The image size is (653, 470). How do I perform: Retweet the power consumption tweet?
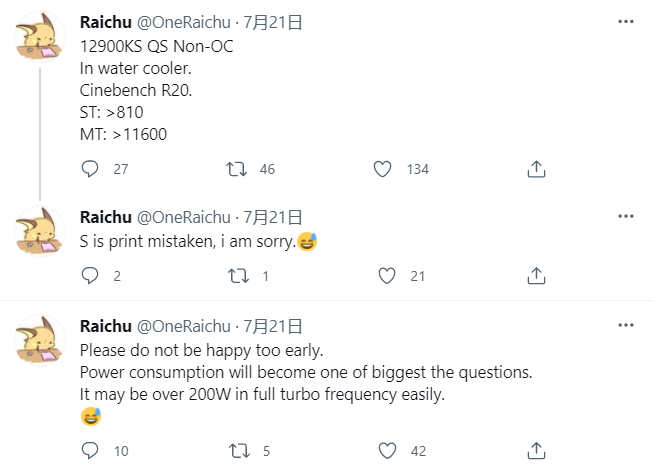point(239,451)
